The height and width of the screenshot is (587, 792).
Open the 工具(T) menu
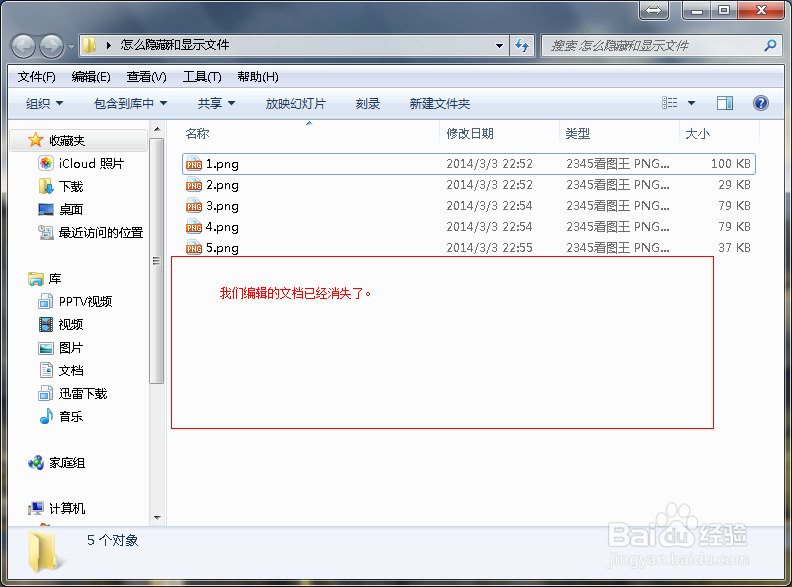pyautogui.click(x=202, y=77)
